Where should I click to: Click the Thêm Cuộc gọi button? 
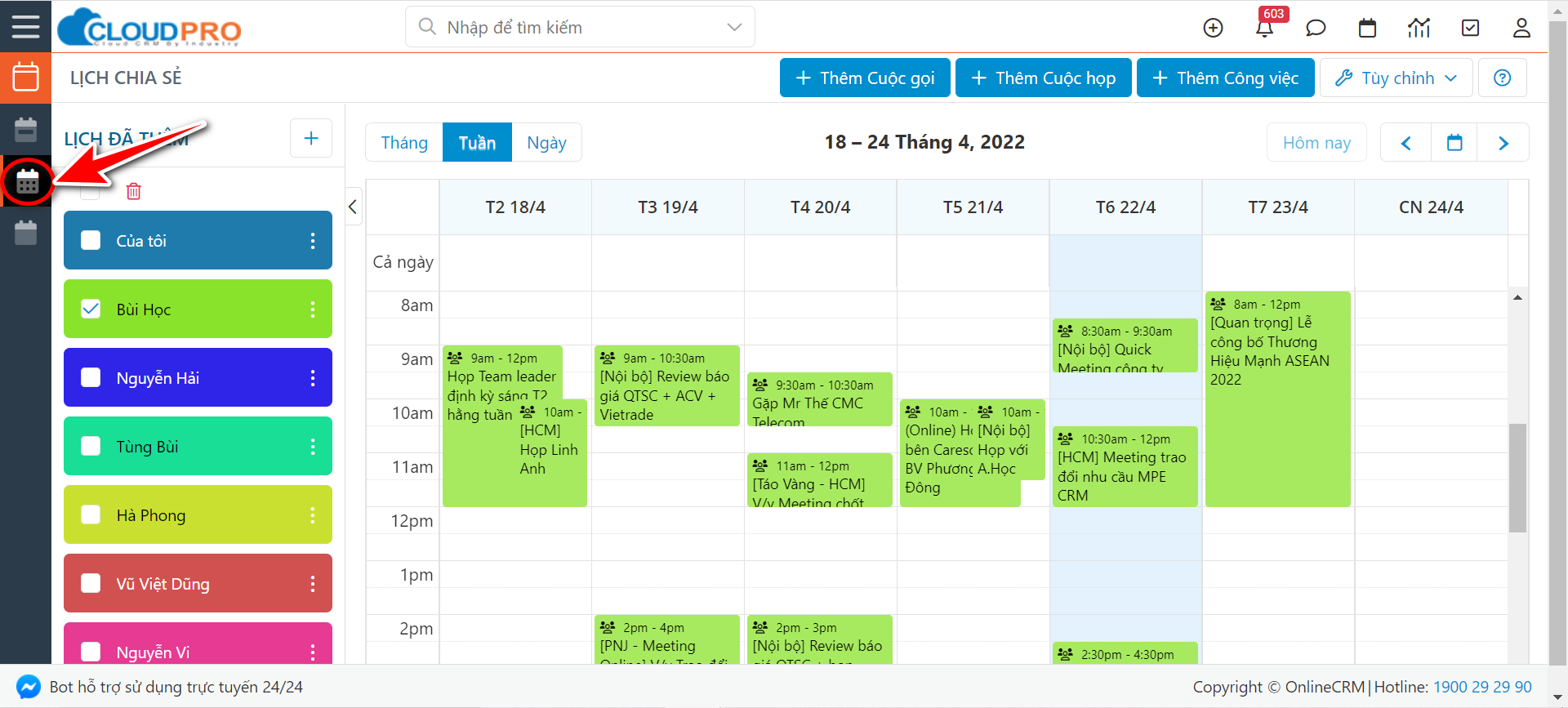[865, 78]
